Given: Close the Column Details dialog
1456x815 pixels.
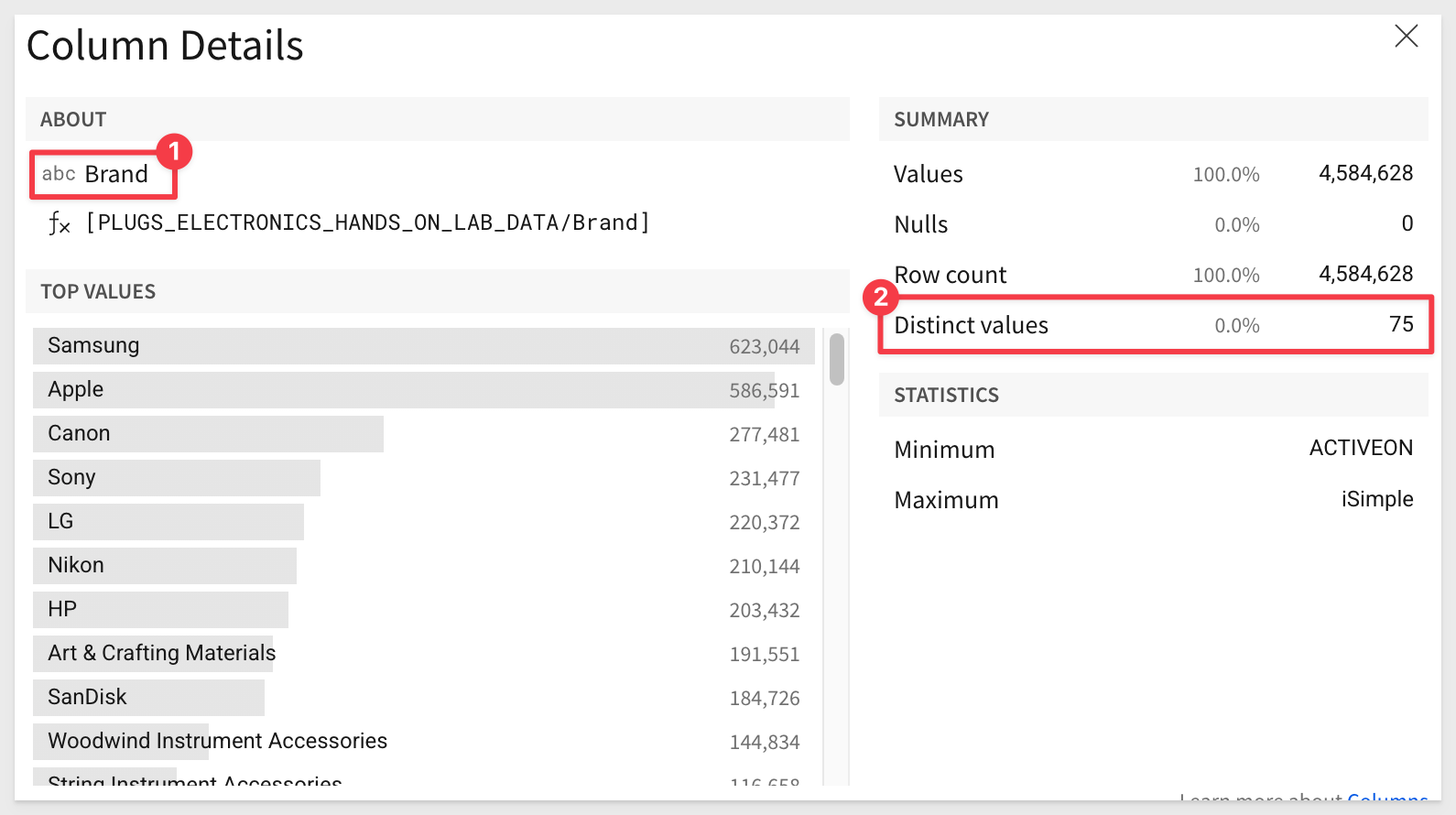Looking at the screenshot, I should [x=1406, y=37].
